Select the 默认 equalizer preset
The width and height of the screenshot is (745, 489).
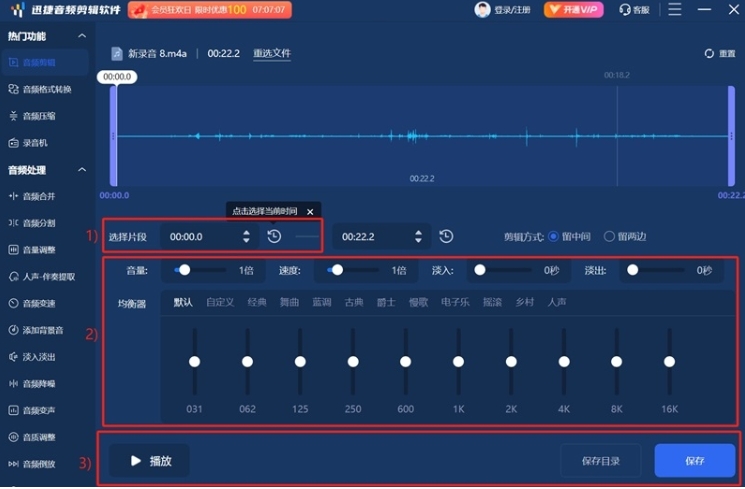(183, 302)
